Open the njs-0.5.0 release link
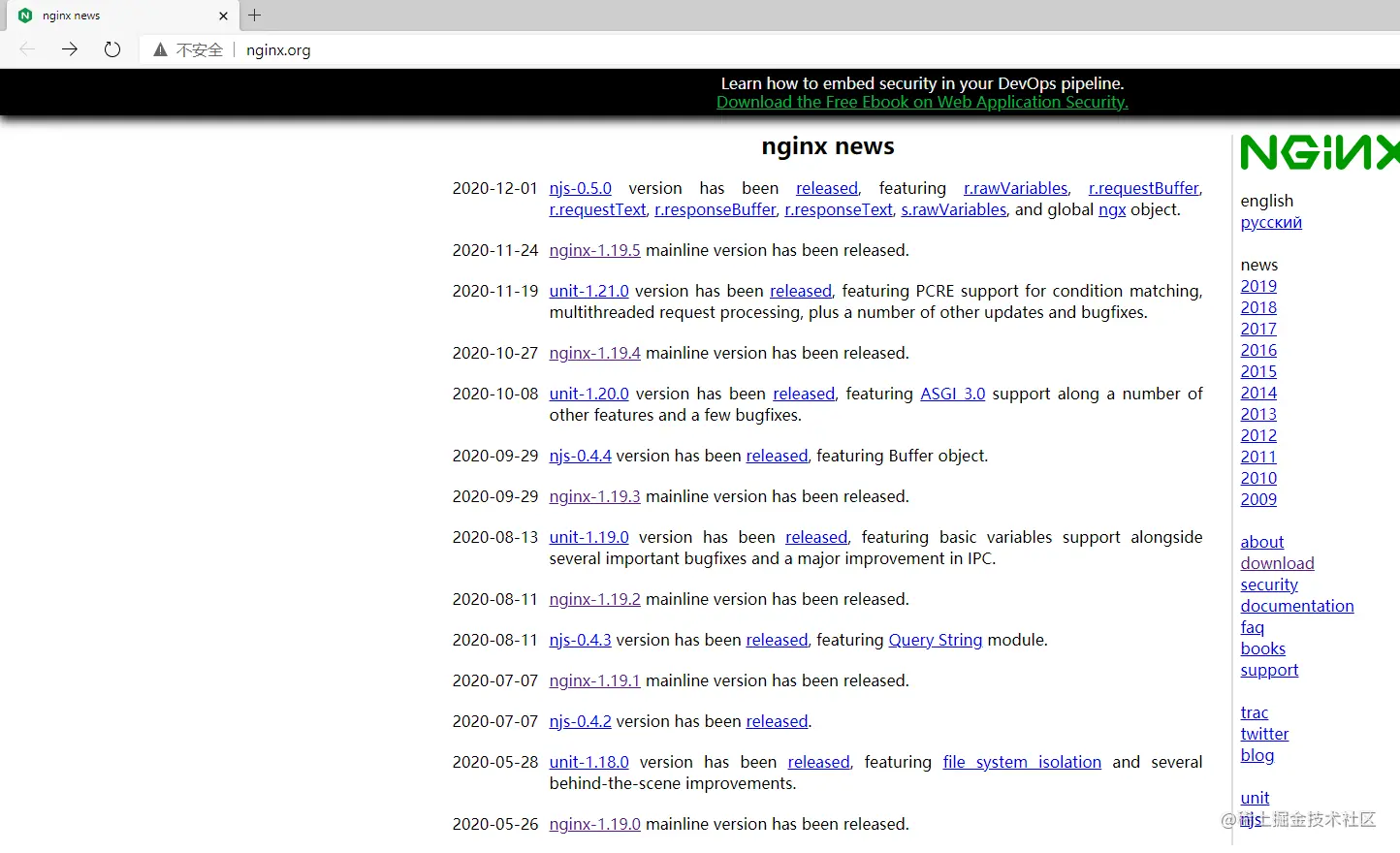 580,189
